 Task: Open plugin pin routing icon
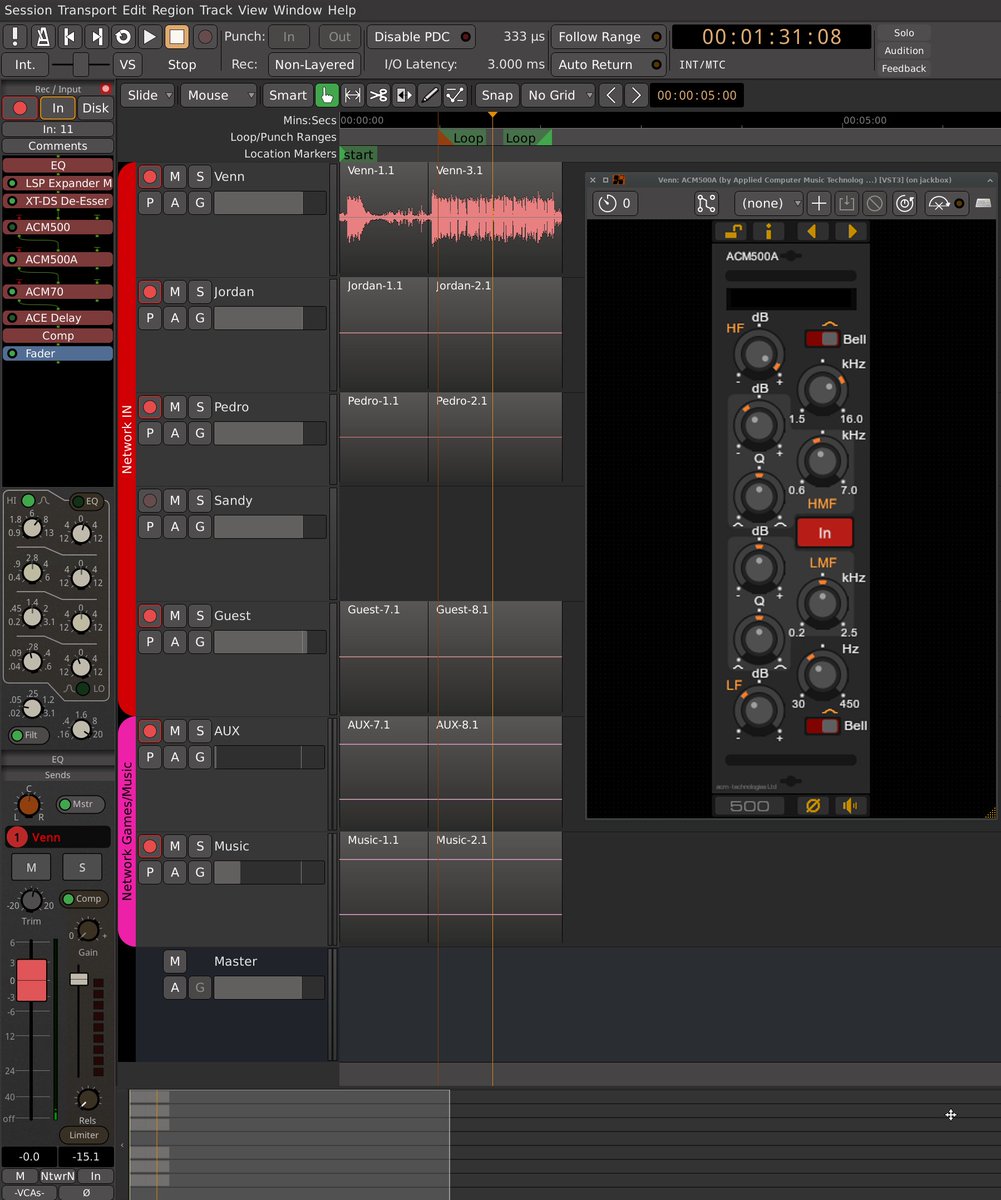pos(707,203)
